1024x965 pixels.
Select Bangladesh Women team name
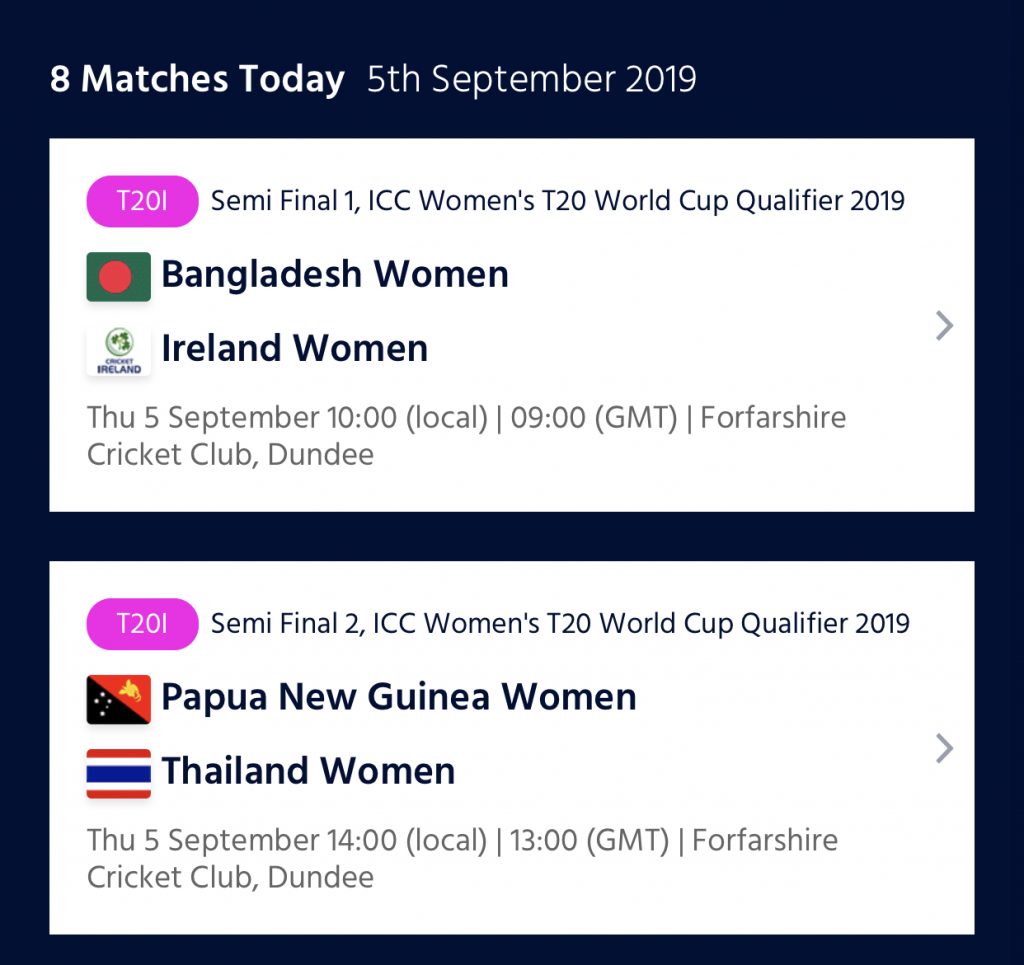pos(335,274)
